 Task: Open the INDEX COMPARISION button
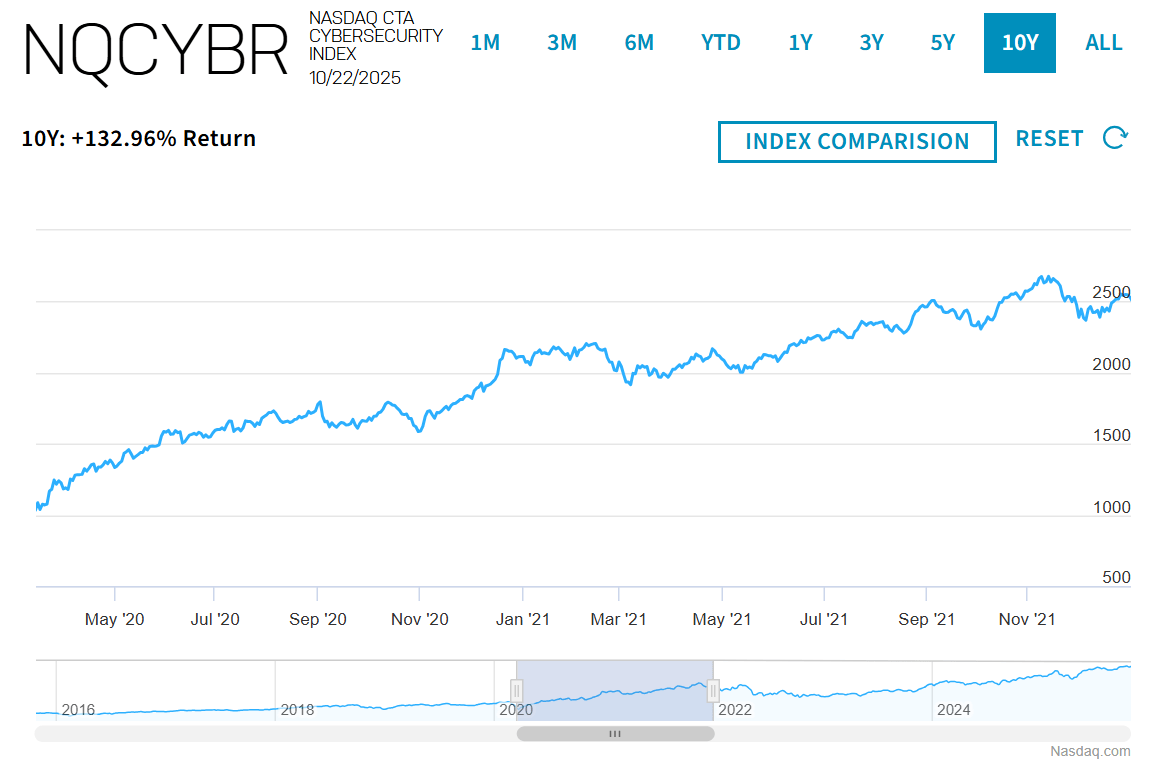(857, 141)
